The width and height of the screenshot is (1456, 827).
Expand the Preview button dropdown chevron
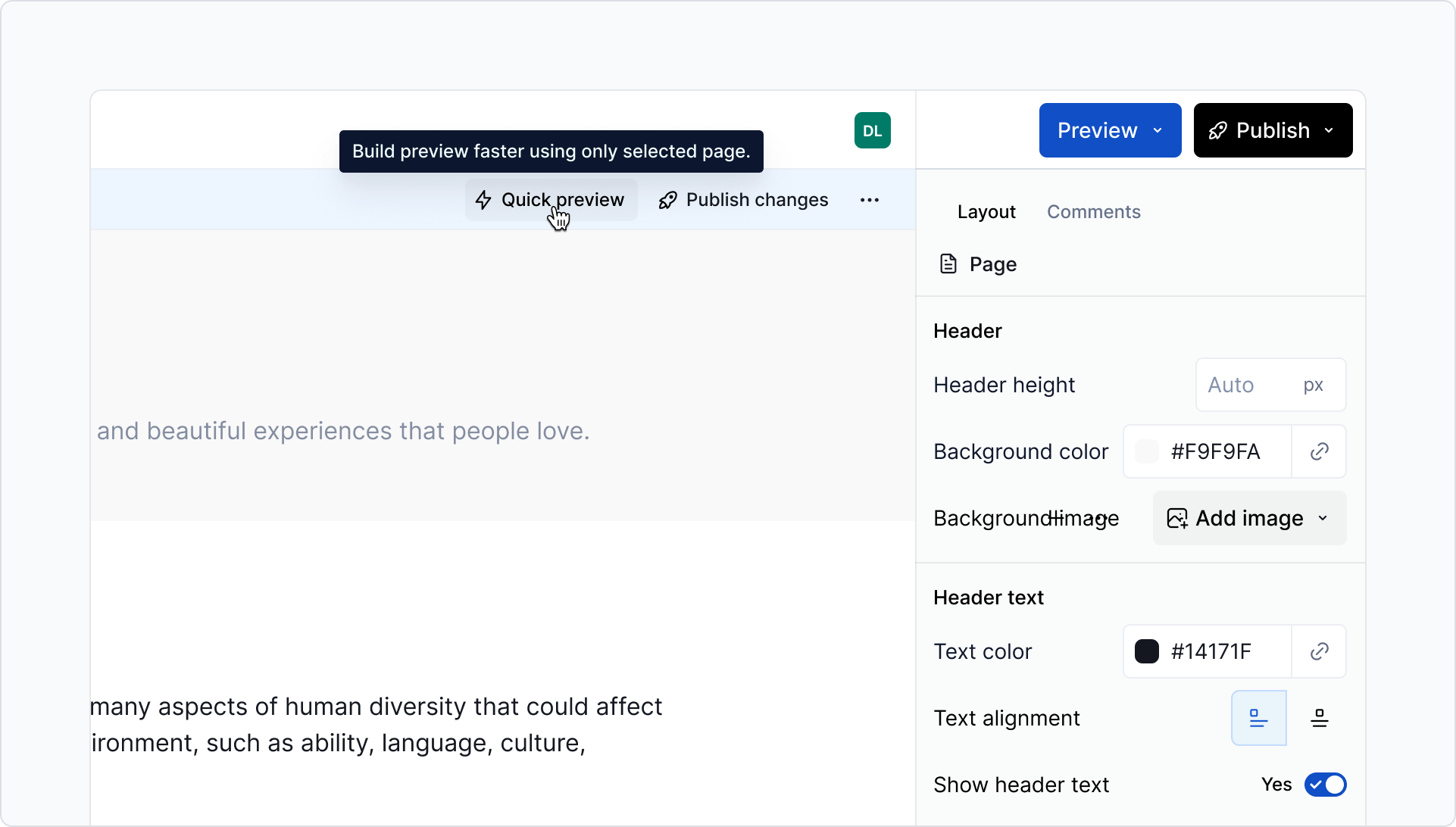pyautogui.click(x=1158, y=130)
